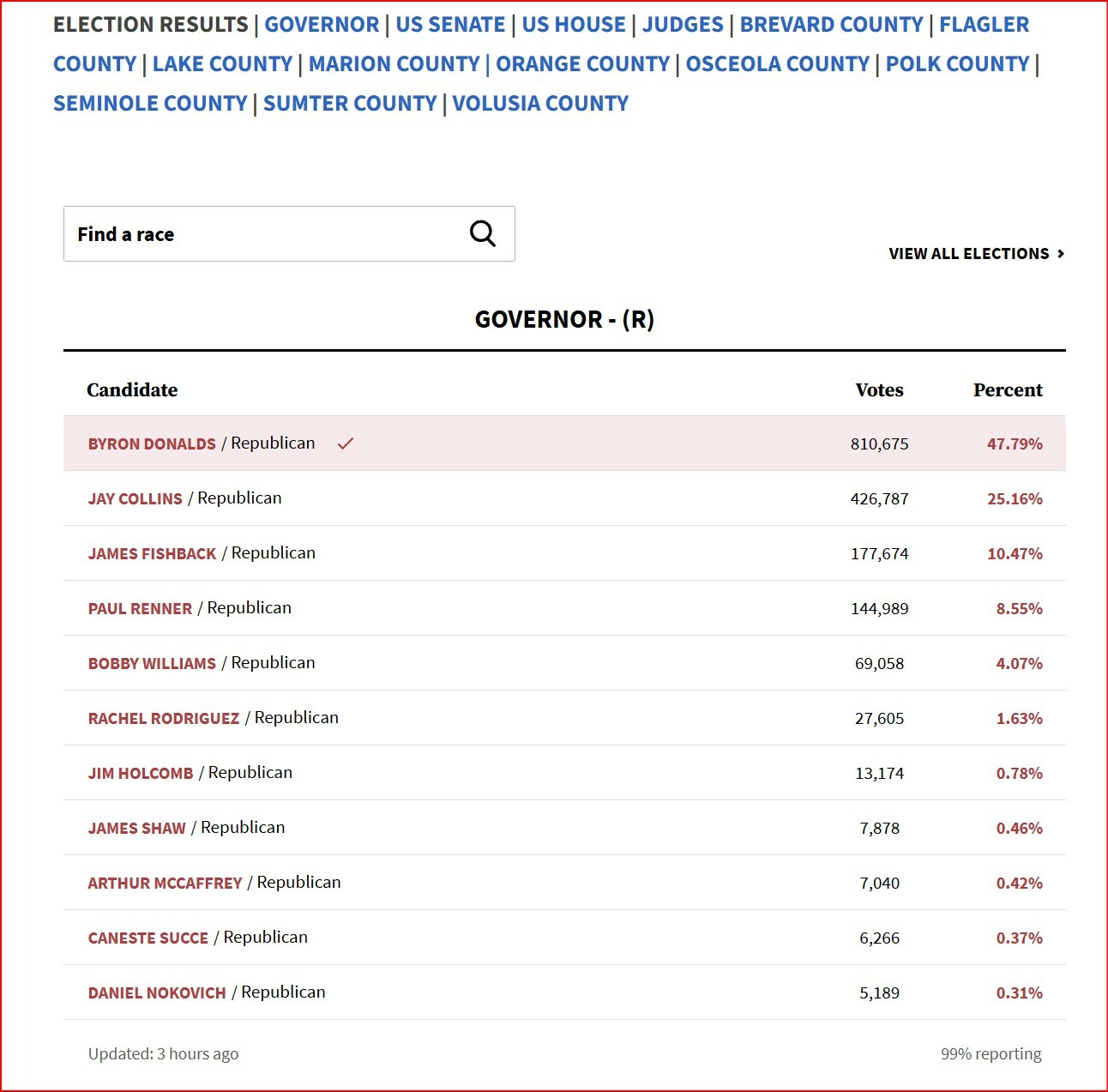This screenshot has height=1092, width=1108.
Task: Select Seminole County results
Action: tap(150, 103)
